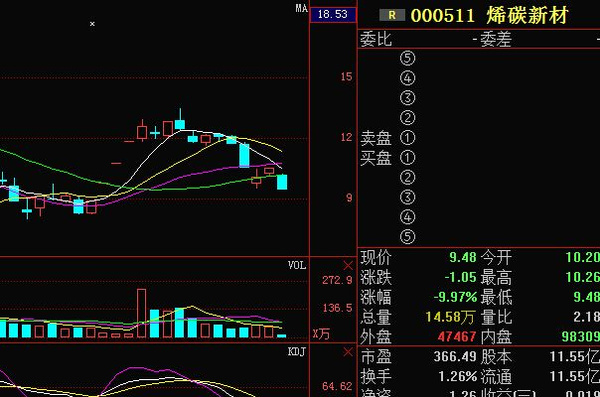
Task: Select sell order level 1 circle
Action: [408, 138]
